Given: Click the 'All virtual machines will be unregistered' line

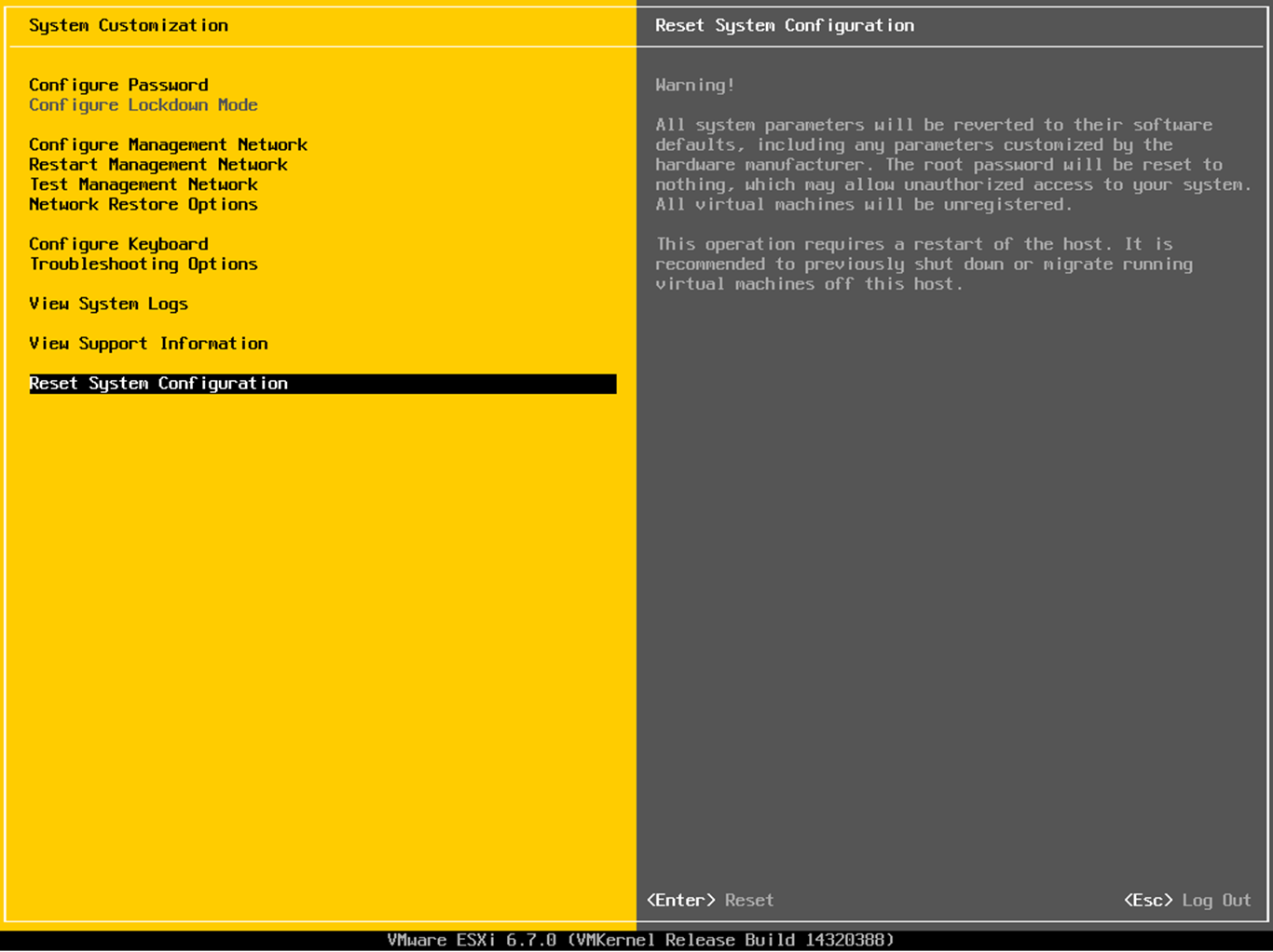Looking at the screenshot, I should click(864, 204).
